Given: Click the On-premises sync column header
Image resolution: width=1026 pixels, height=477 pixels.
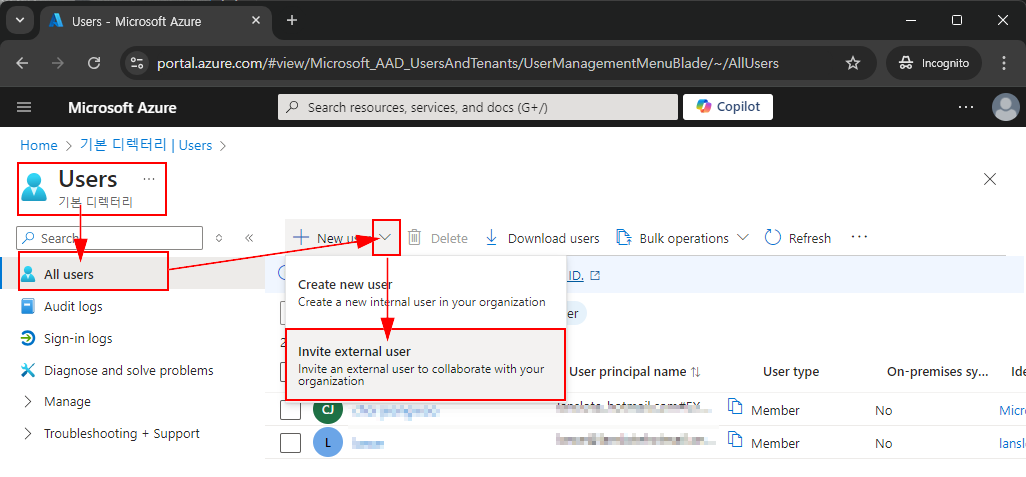Looking at the screenshot, I should (x=937, y=372).
